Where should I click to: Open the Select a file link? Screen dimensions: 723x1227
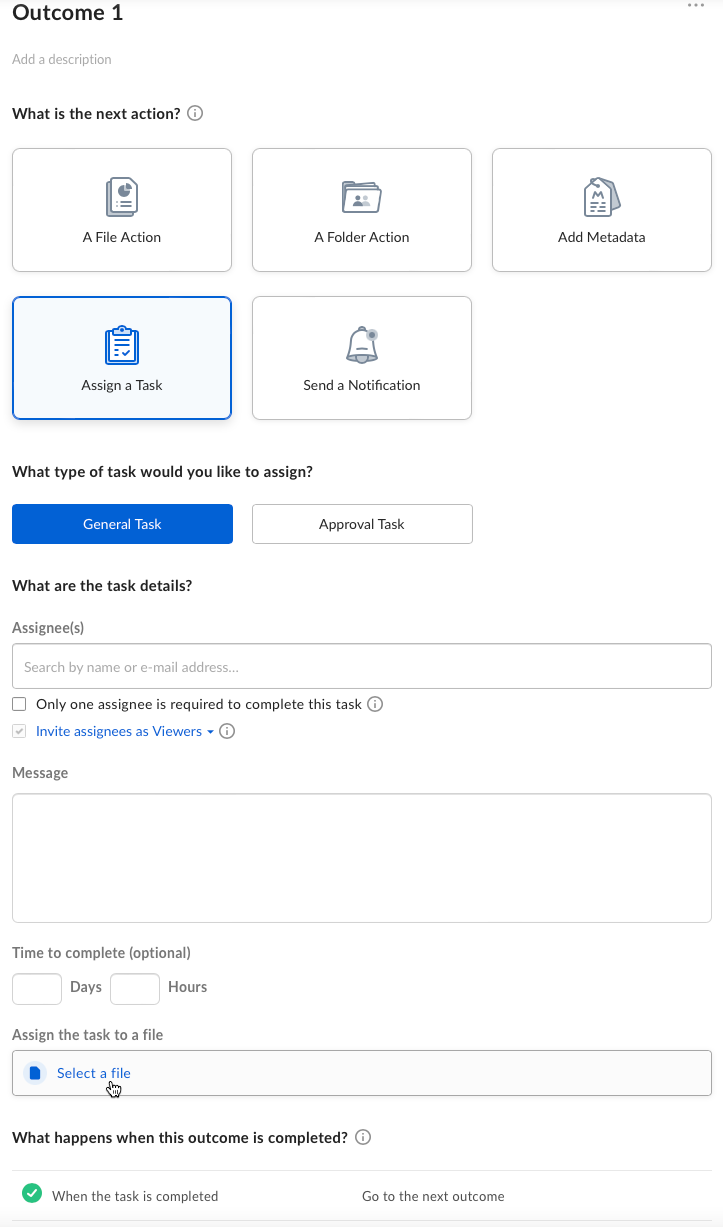coord(94,1073)
